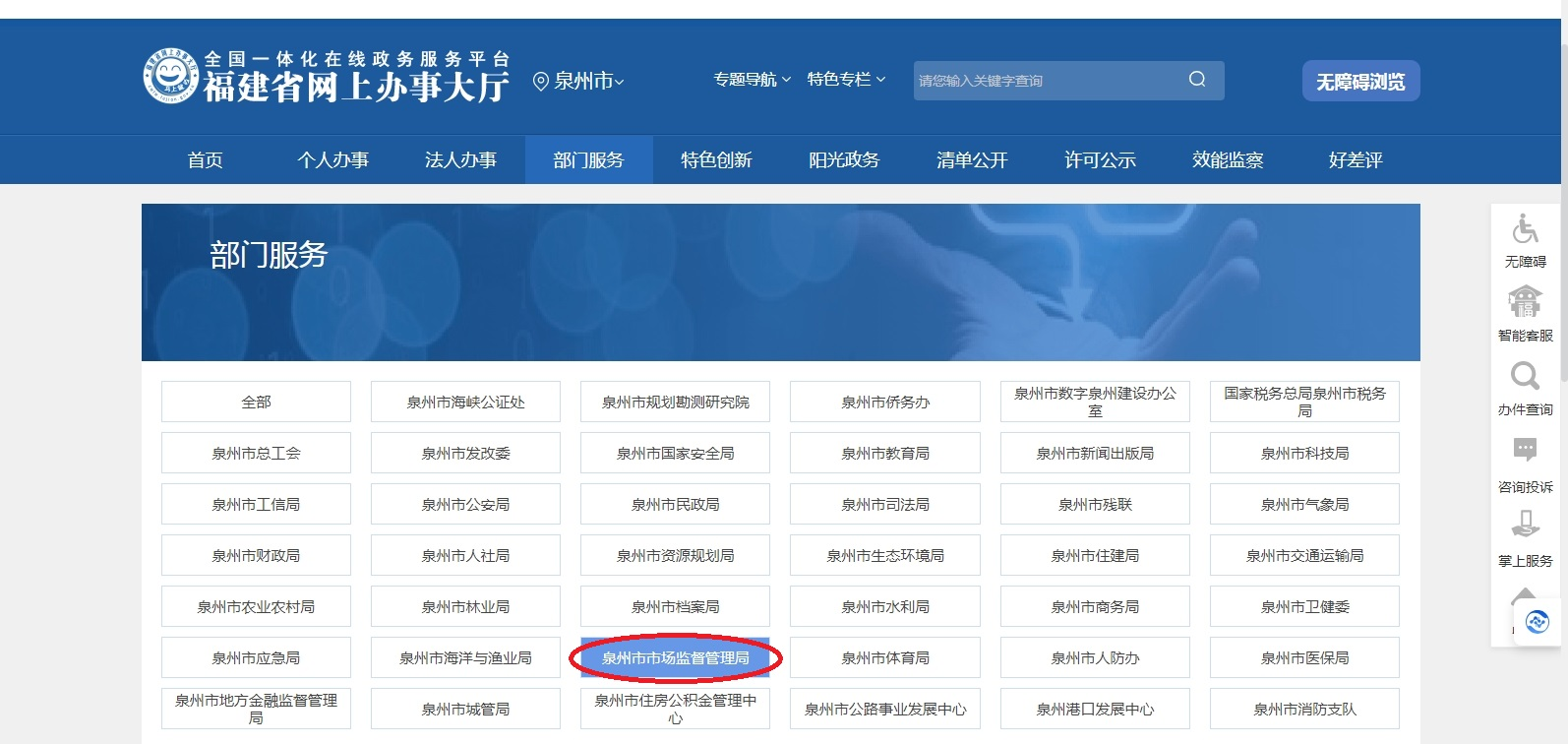This screenshot has width=1568, height=744.
Task: Open the 个人办事 nav tab
Action: 333,159
